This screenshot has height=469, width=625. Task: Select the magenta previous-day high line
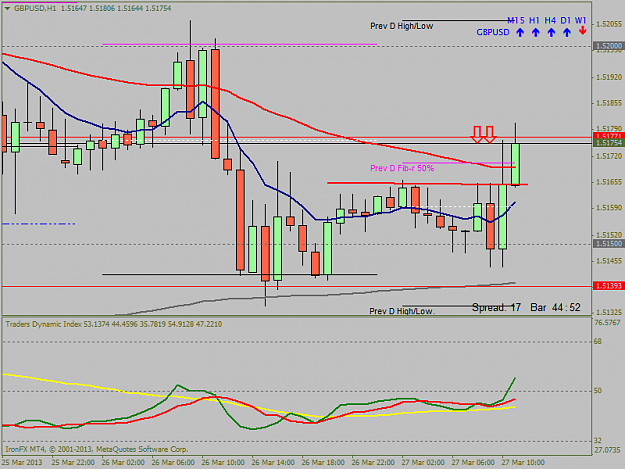[x=239, y=44]
